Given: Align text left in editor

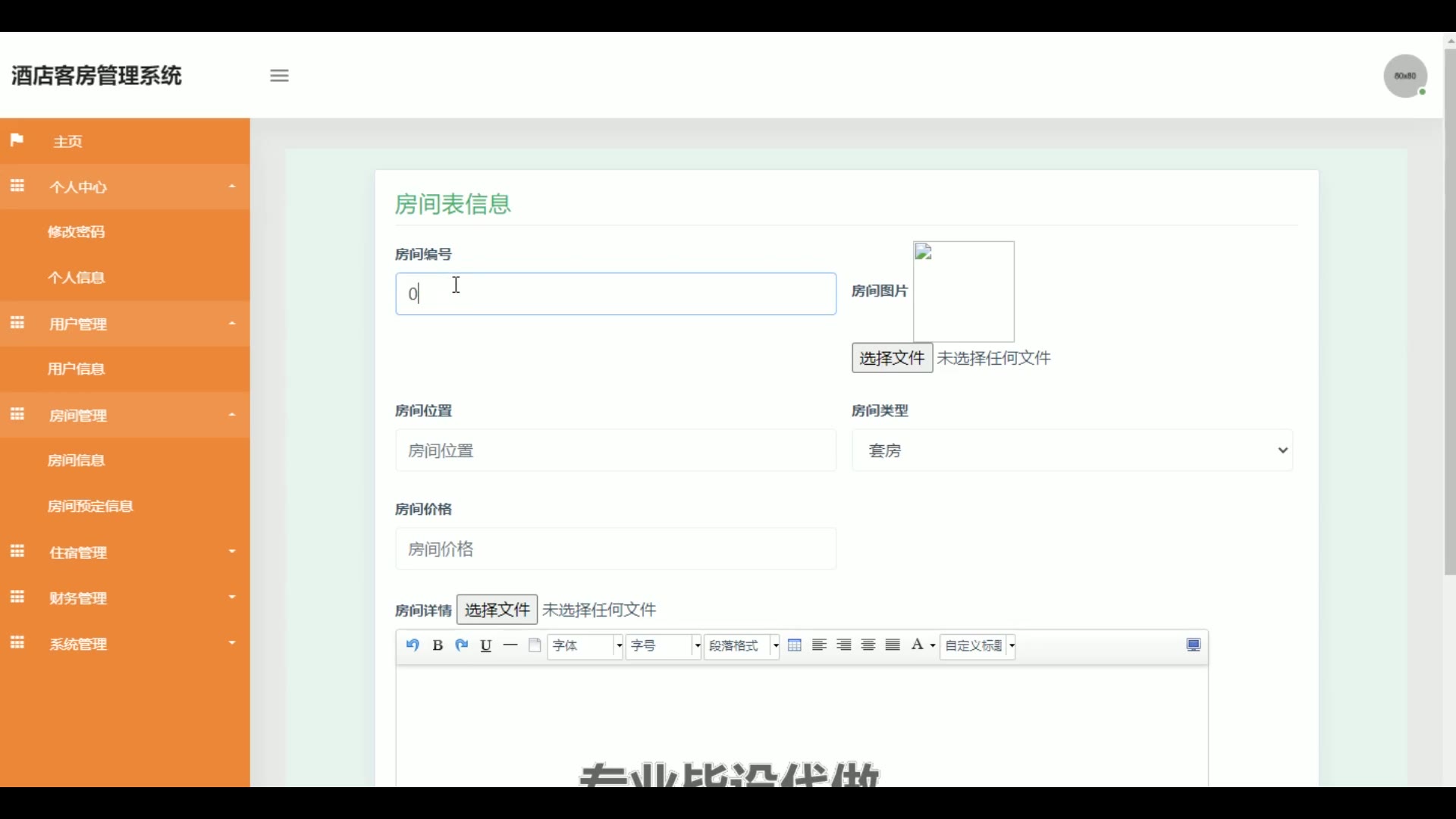Looking at the screenshot, I should point(819,645).
